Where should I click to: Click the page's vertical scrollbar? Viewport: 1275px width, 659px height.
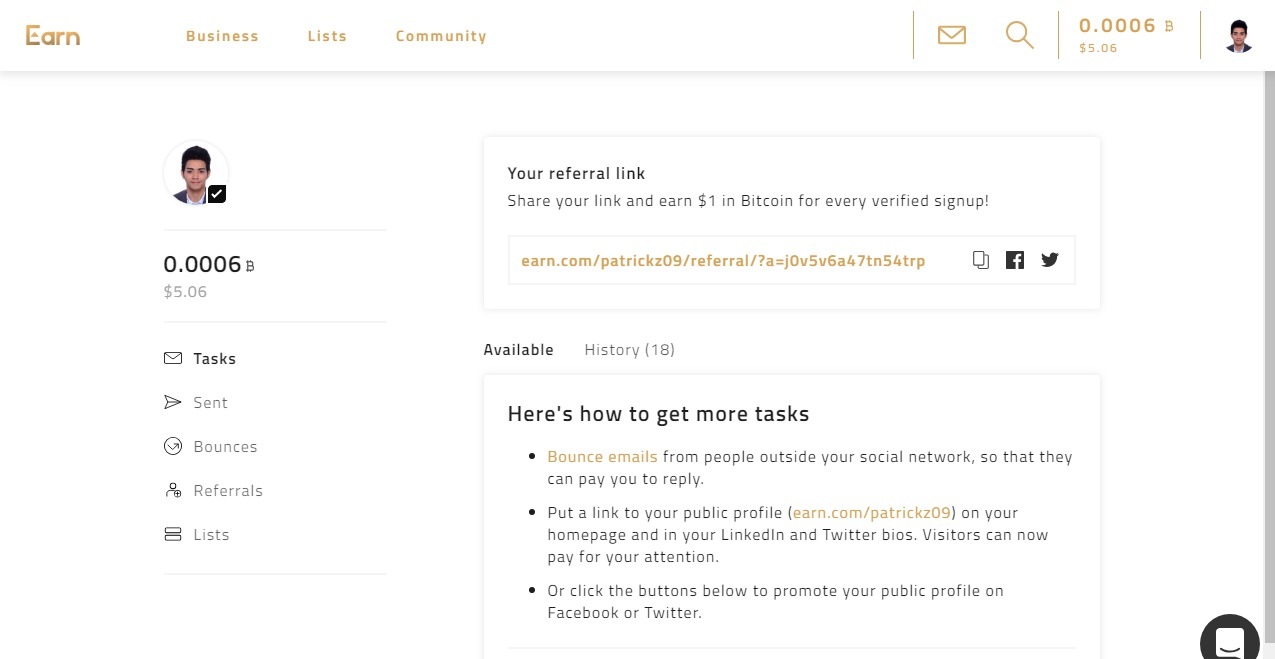pyautogui.click(x=1268, y=300)
